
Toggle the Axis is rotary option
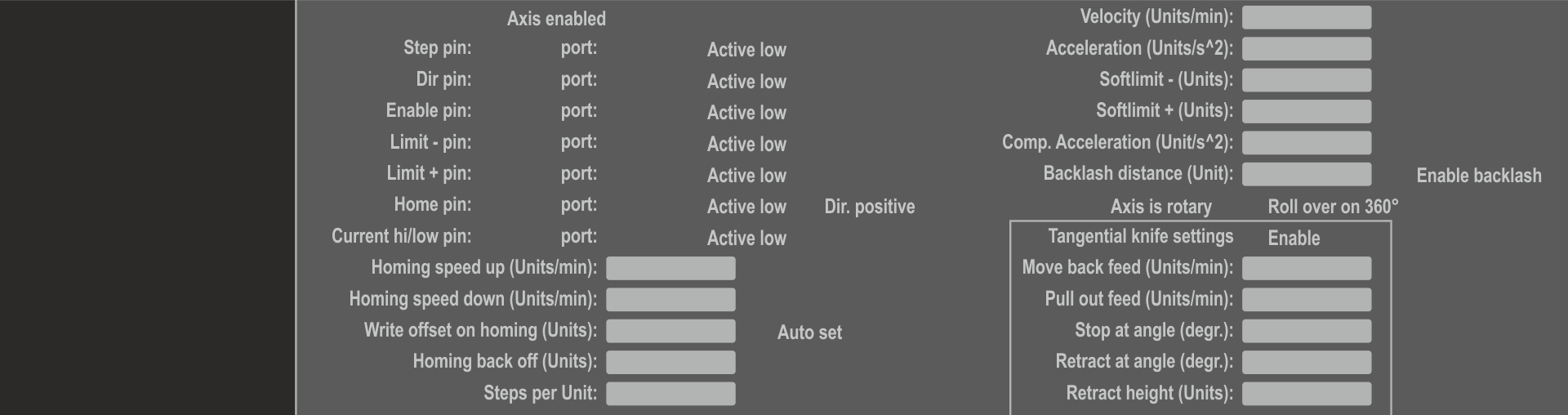(1160, 207)
